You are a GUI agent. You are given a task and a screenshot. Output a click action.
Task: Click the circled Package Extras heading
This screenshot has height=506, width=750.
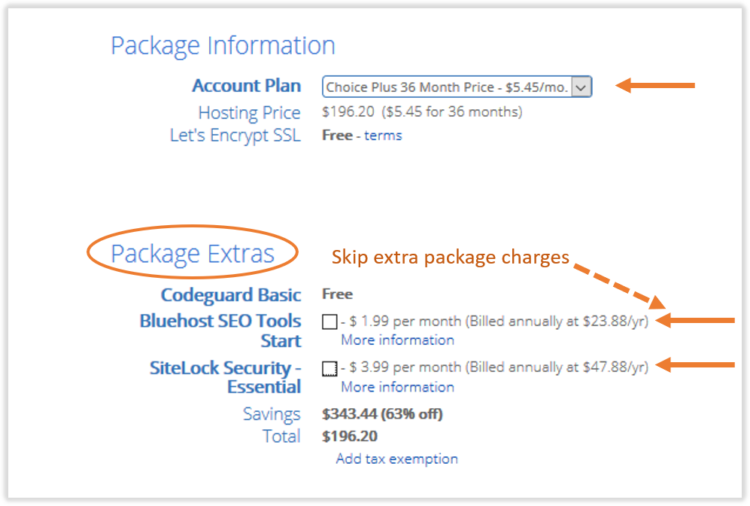pyautogui.click(x=192, y=254)
